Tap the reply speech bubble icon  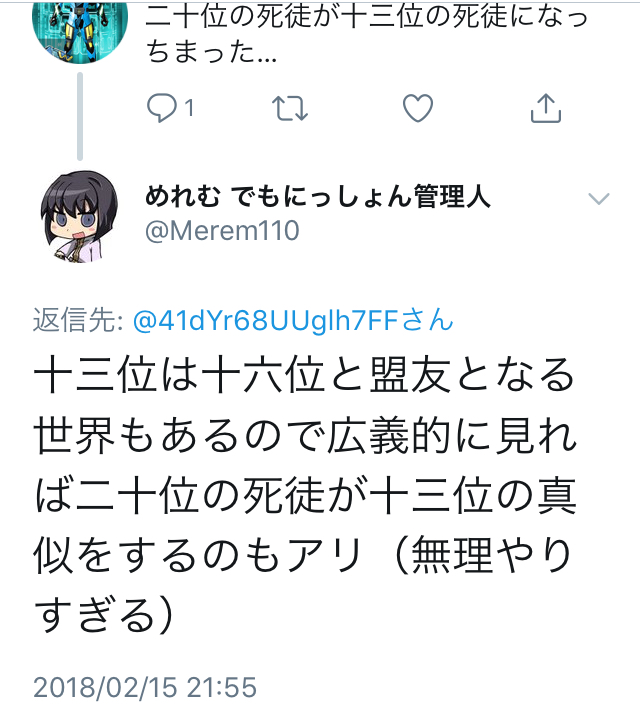(x=161, y=108)
